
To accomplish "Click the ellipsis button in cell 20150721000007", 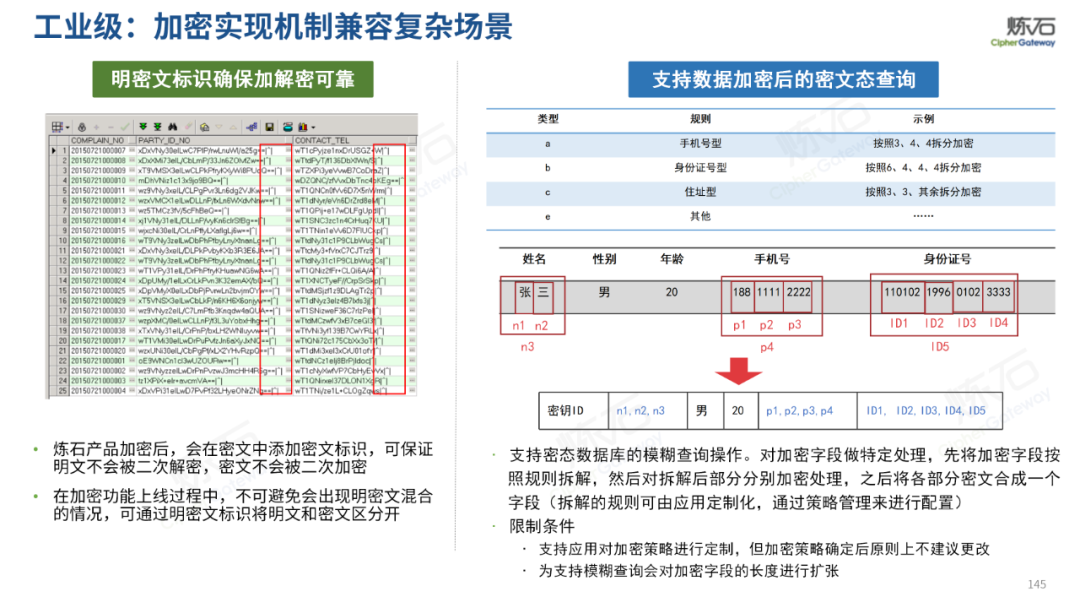I will (x=132, y=150).
